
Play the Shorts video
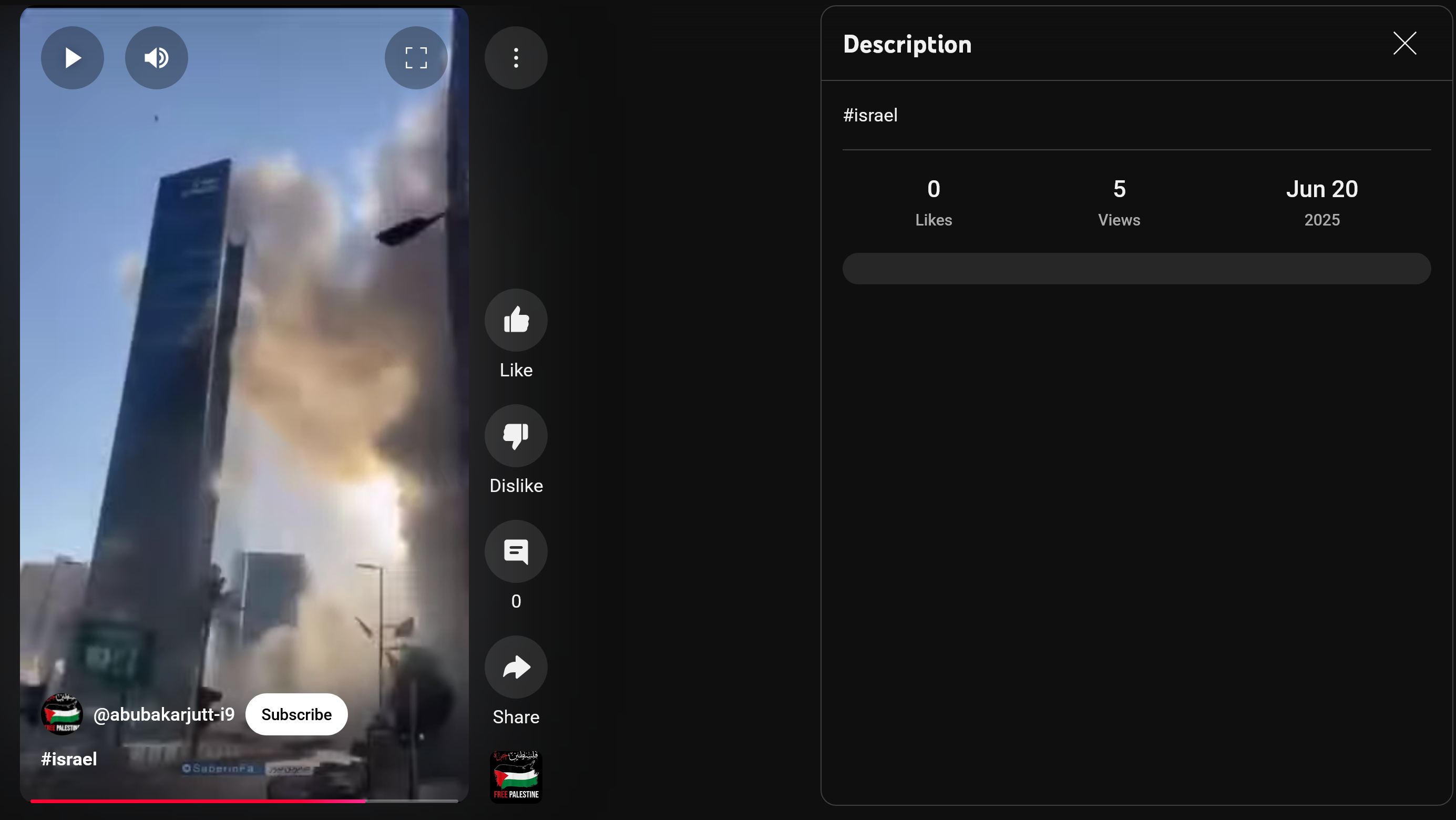point(73,58)
